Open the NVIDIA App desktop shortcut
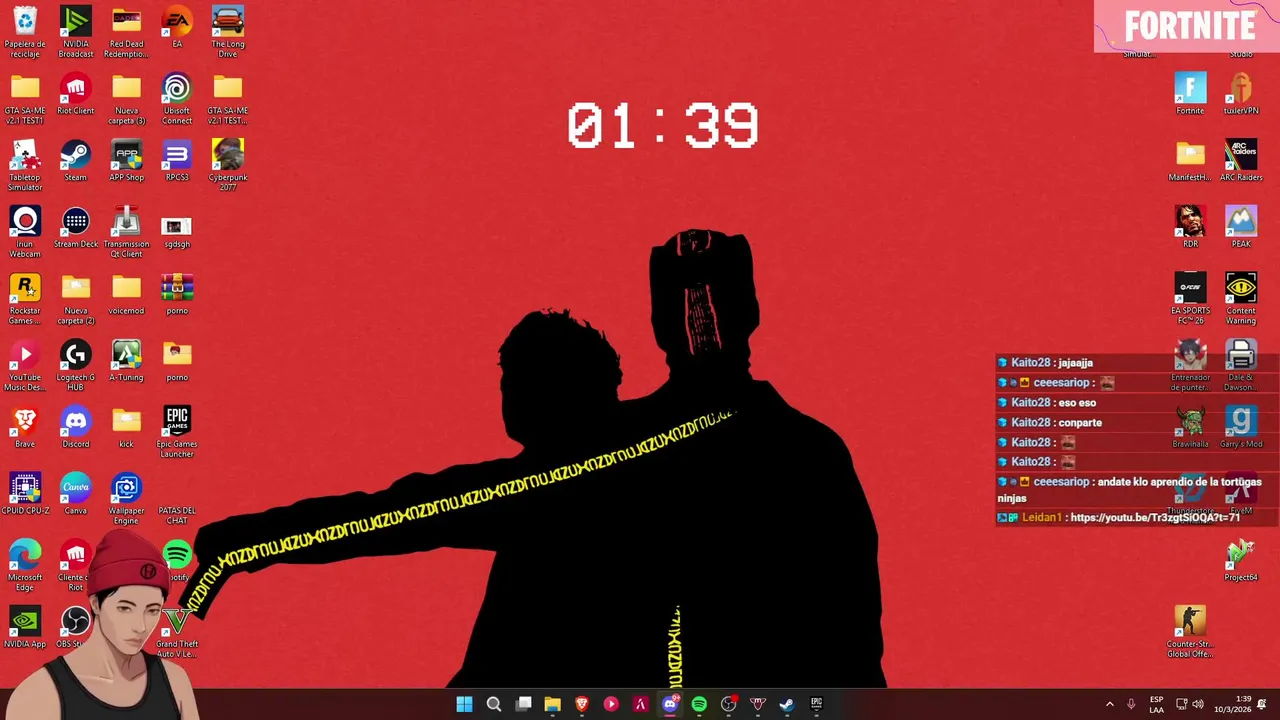This screenshot has width=1280, height=720. (x=25, y=628)
